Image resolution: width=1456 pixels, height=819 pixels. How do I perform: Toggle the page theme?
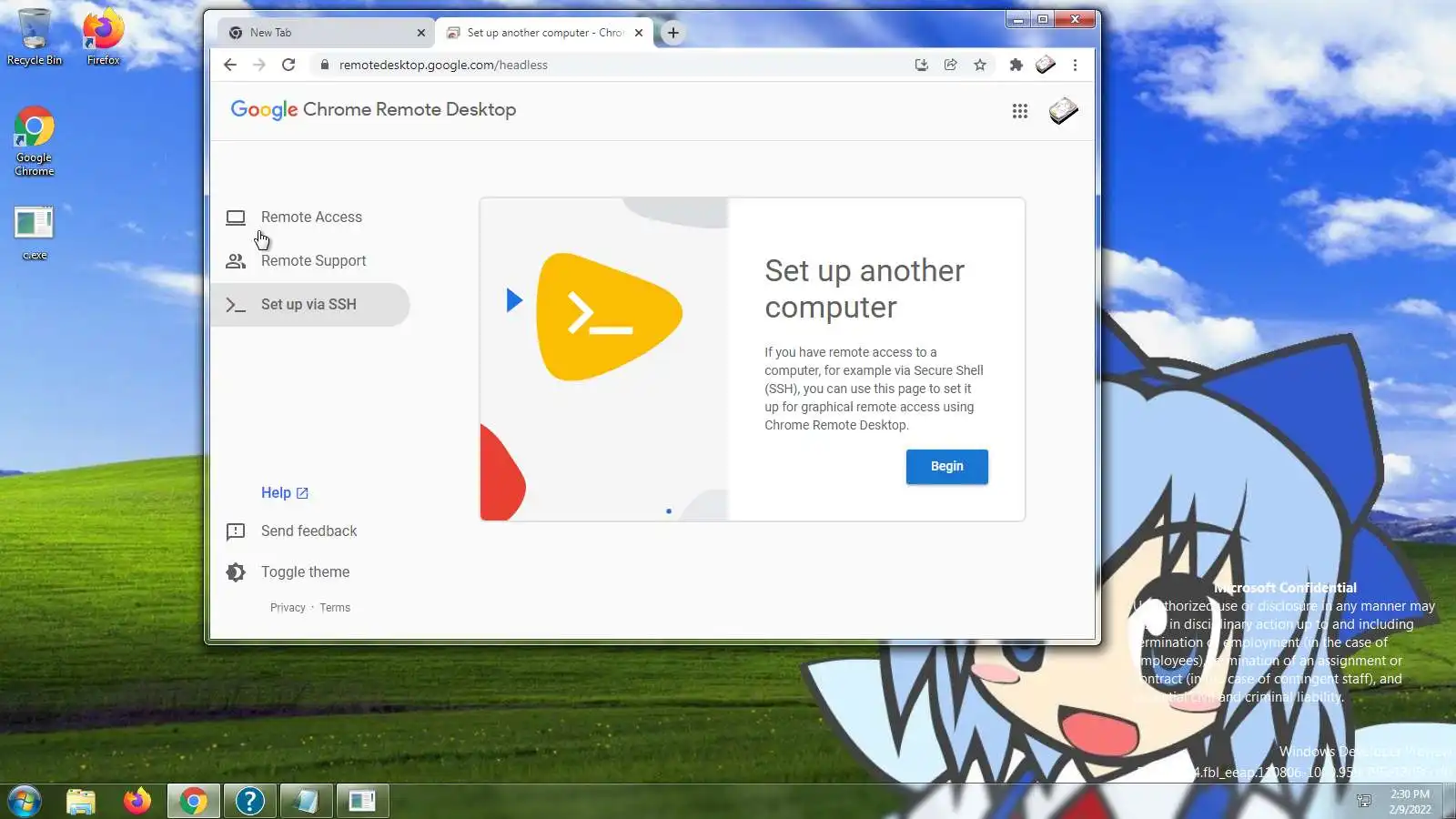click(288, 572)
